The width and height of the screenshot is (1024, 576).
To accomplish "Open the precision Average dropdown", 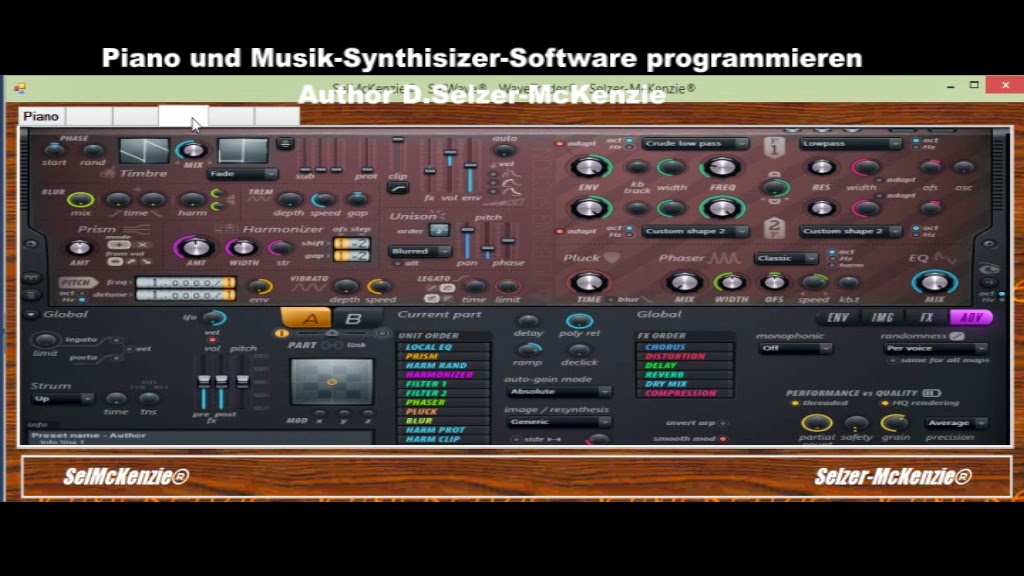I will (955, 423).
